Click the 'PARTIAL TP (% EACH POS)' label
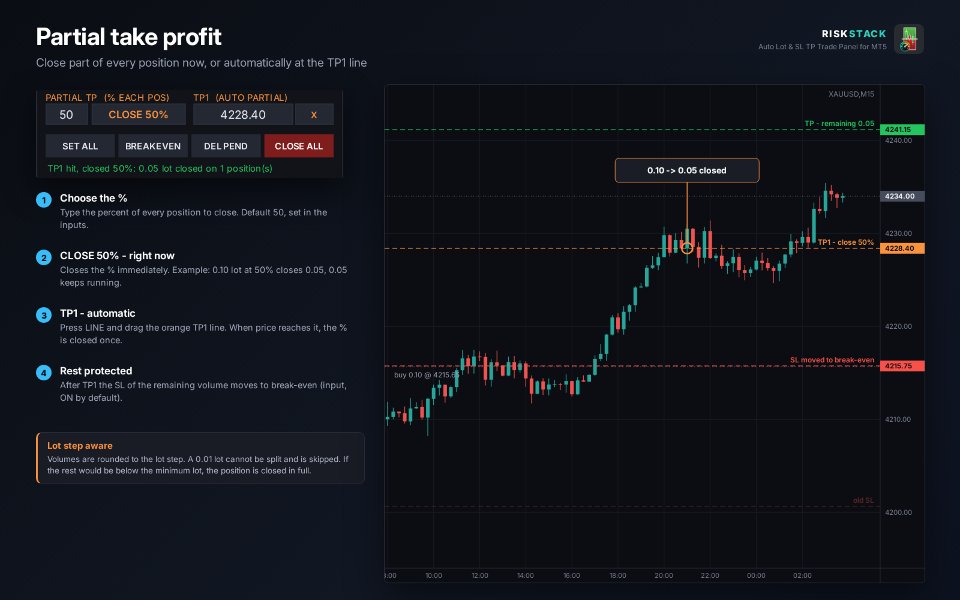This screenshot has width=960, height=600. click(107, 97)
